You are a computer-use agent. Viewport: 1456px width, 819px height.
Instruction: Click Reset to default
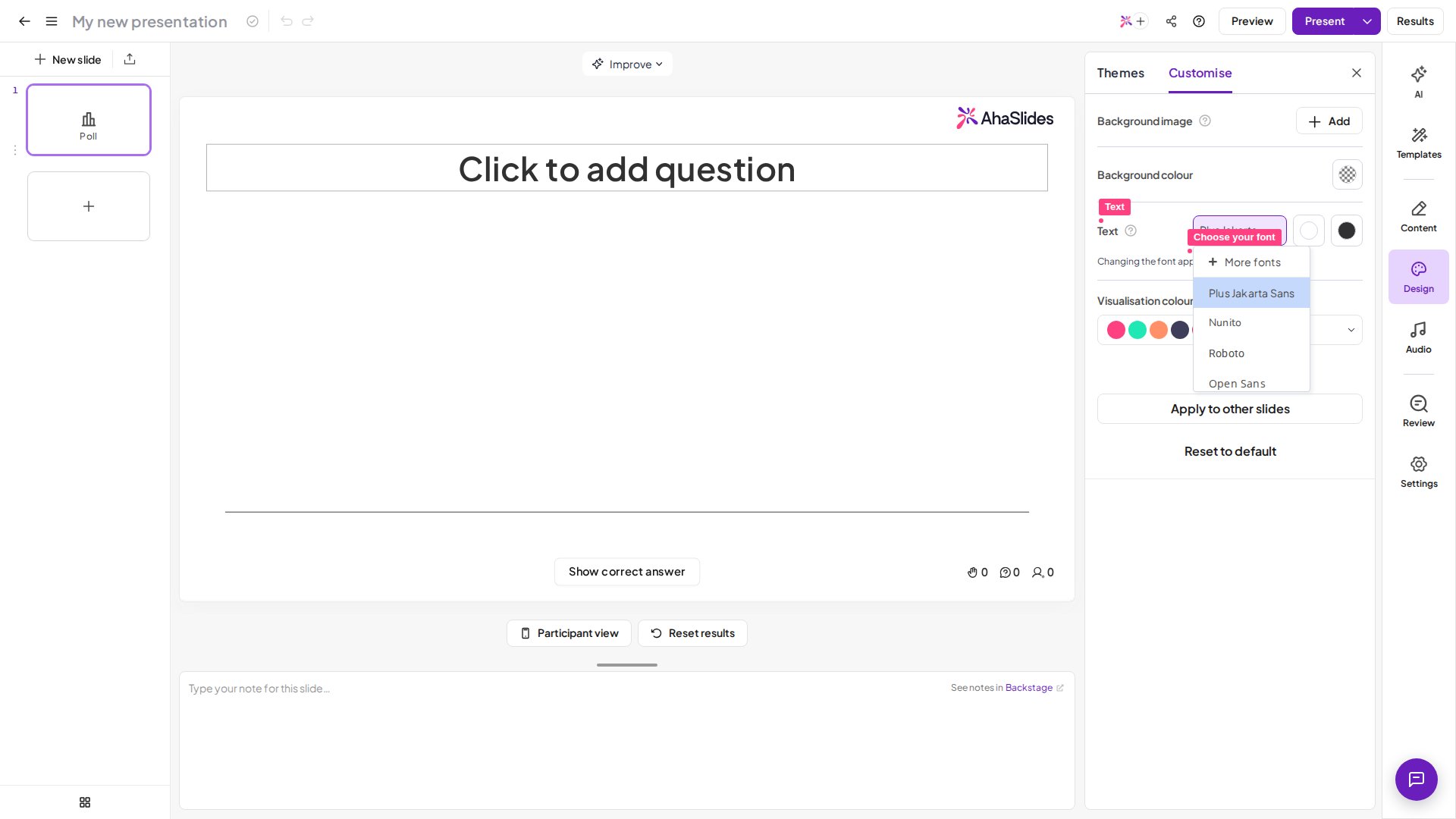[1230, 451]
